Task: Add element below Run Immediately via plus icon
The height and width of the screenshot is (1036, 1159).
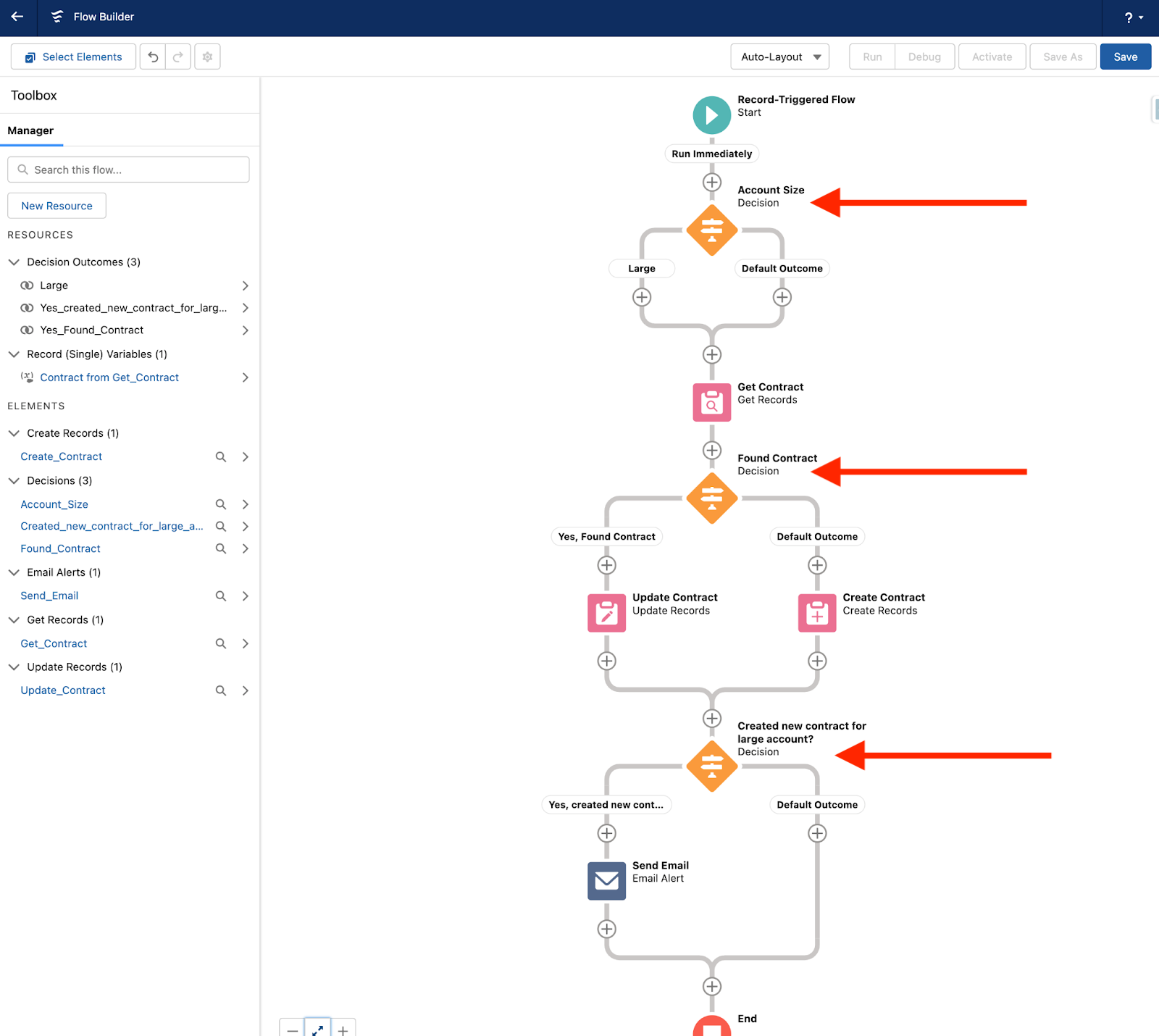Action: tap(711, 182)
